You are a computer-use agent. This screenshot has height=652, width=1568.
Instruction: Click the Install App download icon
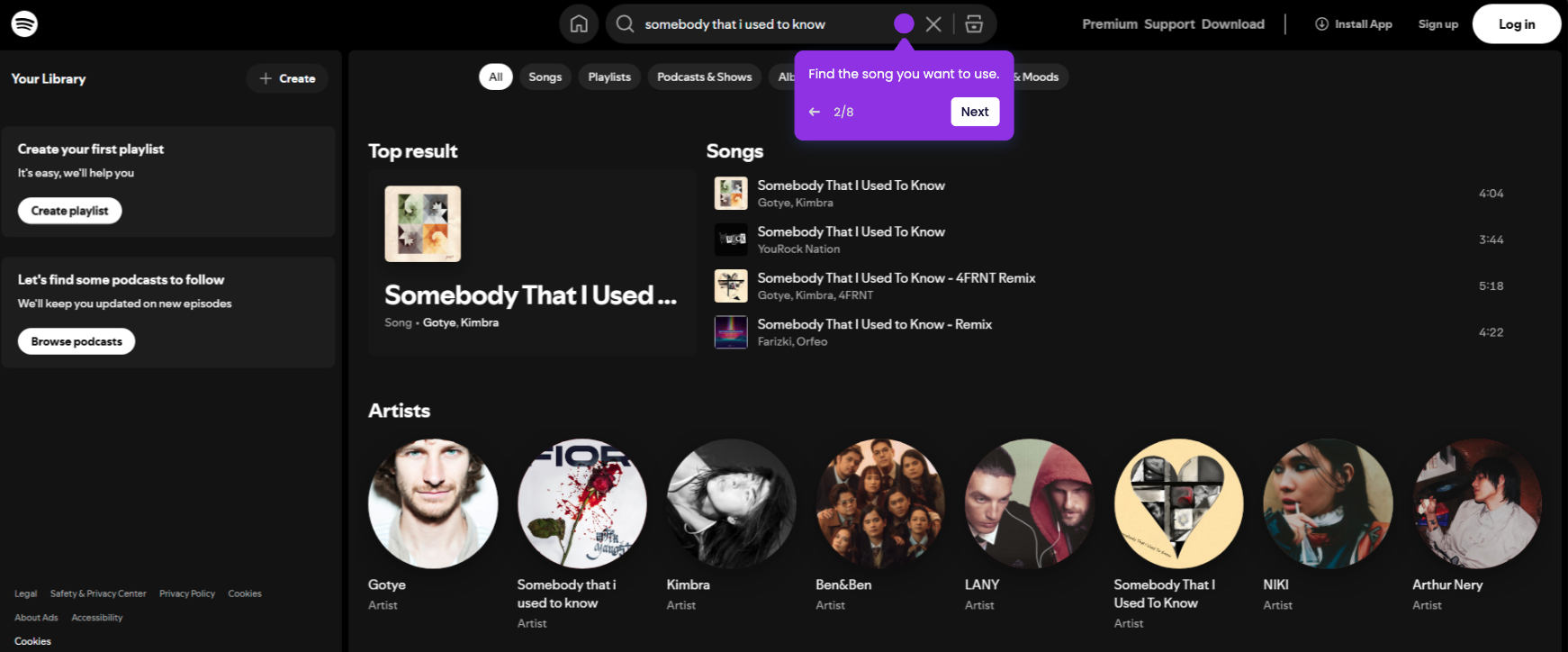coord(1321,24)
